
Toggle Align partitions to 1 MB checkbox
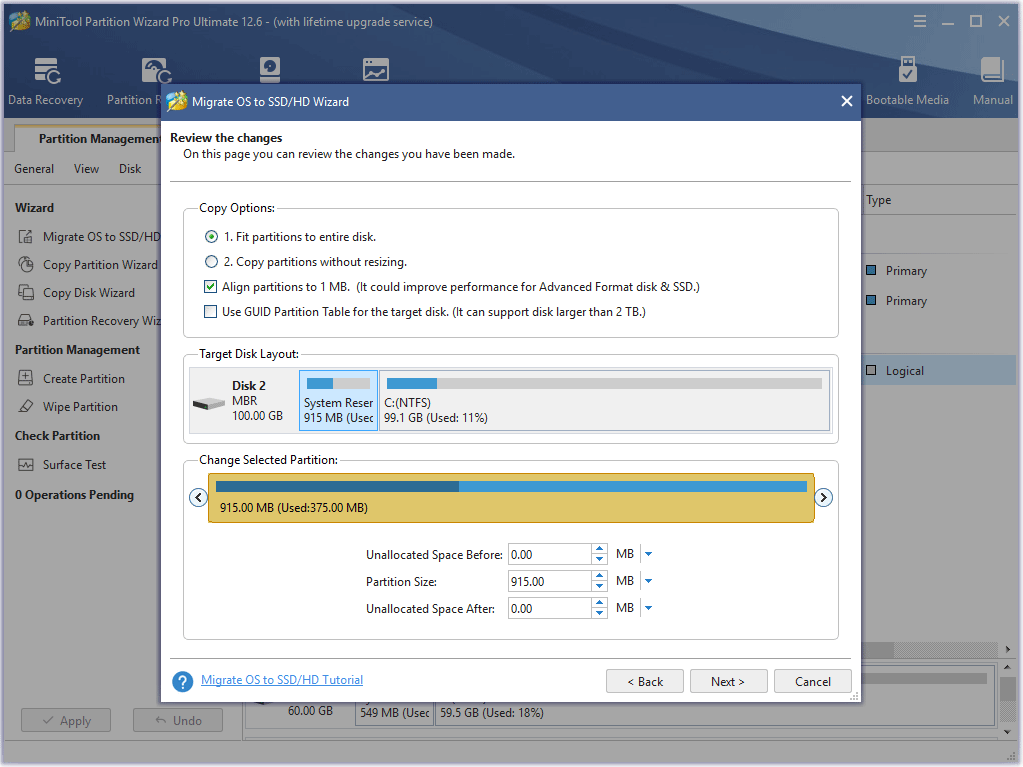pyautogui.click(x=211, y=286)
